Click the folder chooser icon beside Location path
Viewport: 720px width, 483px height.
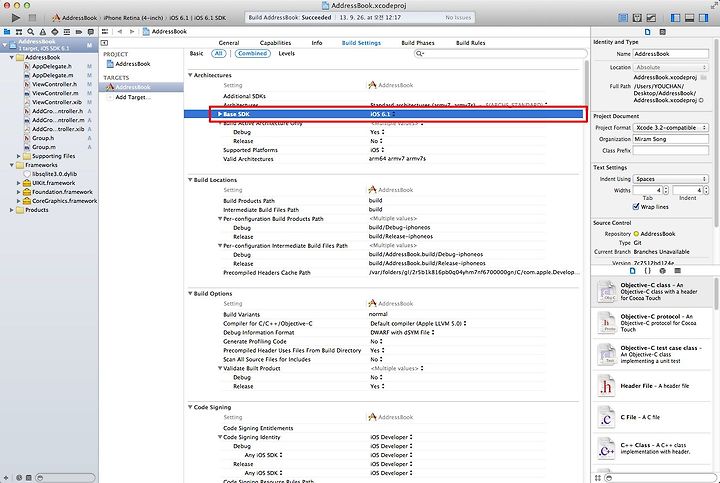click(703, 78)
